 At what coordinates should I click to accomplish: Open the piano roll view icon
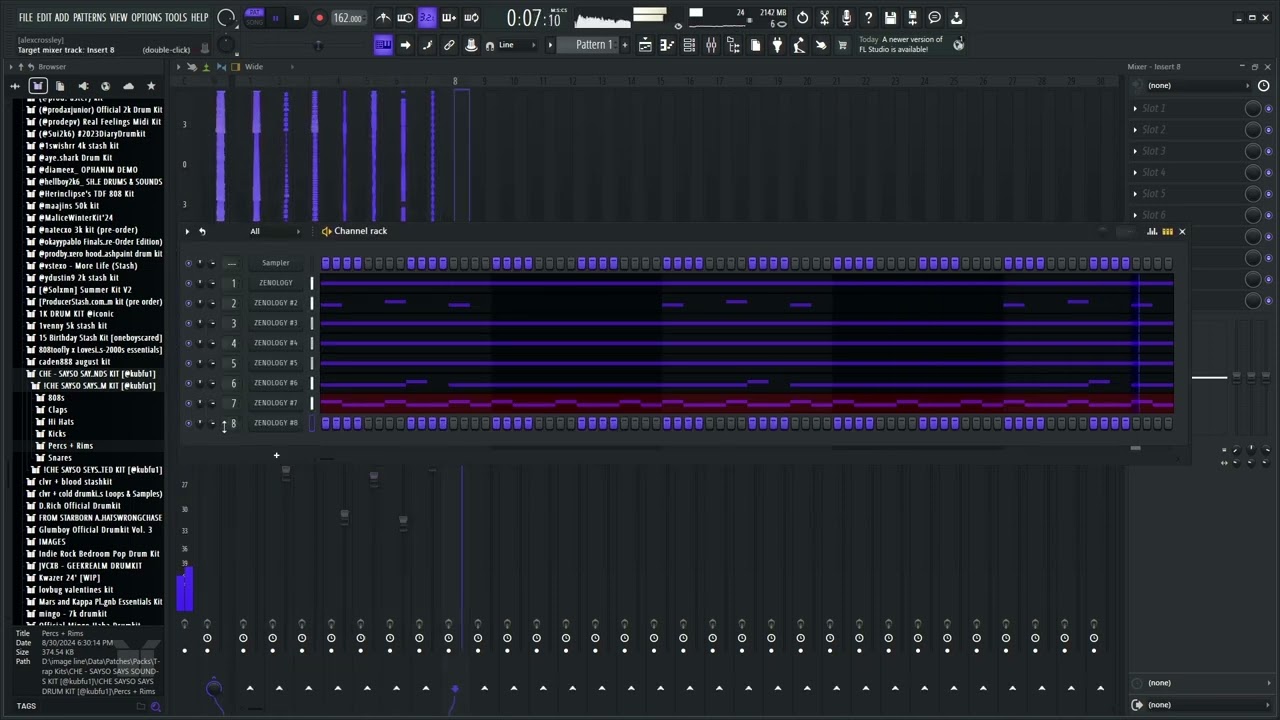[x=667, y=45]
